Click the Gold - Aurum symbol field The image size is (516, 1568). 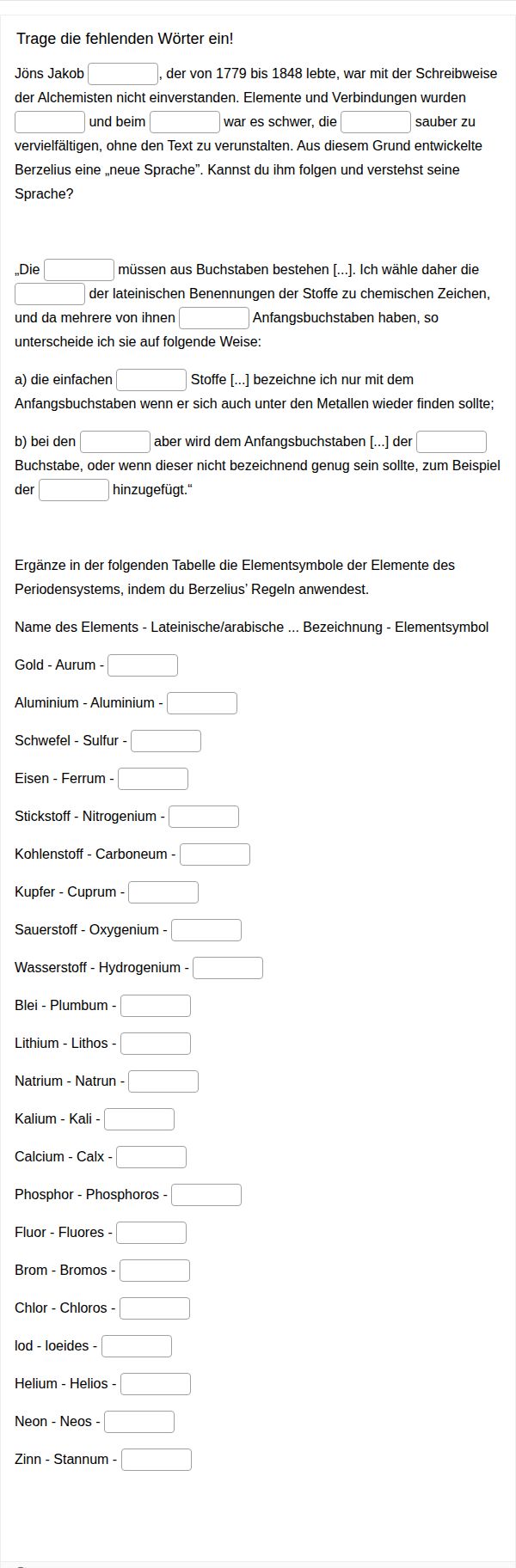(143, 665)
